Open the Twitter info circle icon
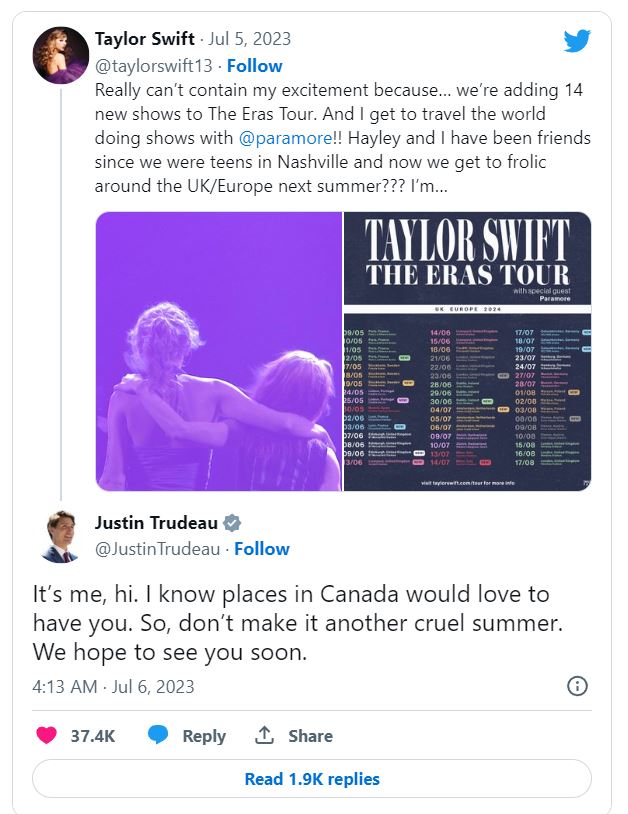This screenshot has height=814, width=628. tap(577, 686)
